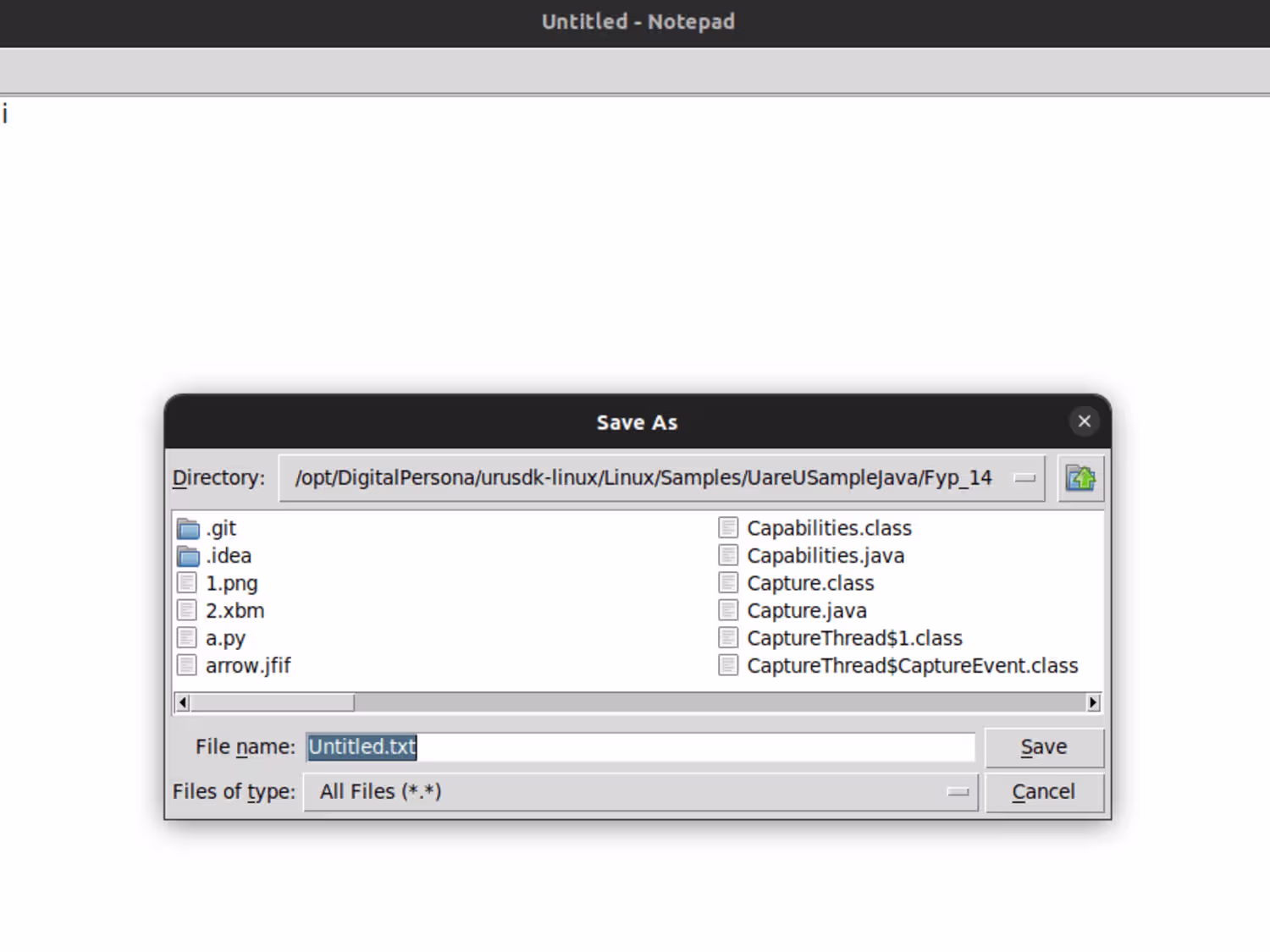
Task: Go up one directory level icon
Action: pyautogui.click(x=1080, y=478)
